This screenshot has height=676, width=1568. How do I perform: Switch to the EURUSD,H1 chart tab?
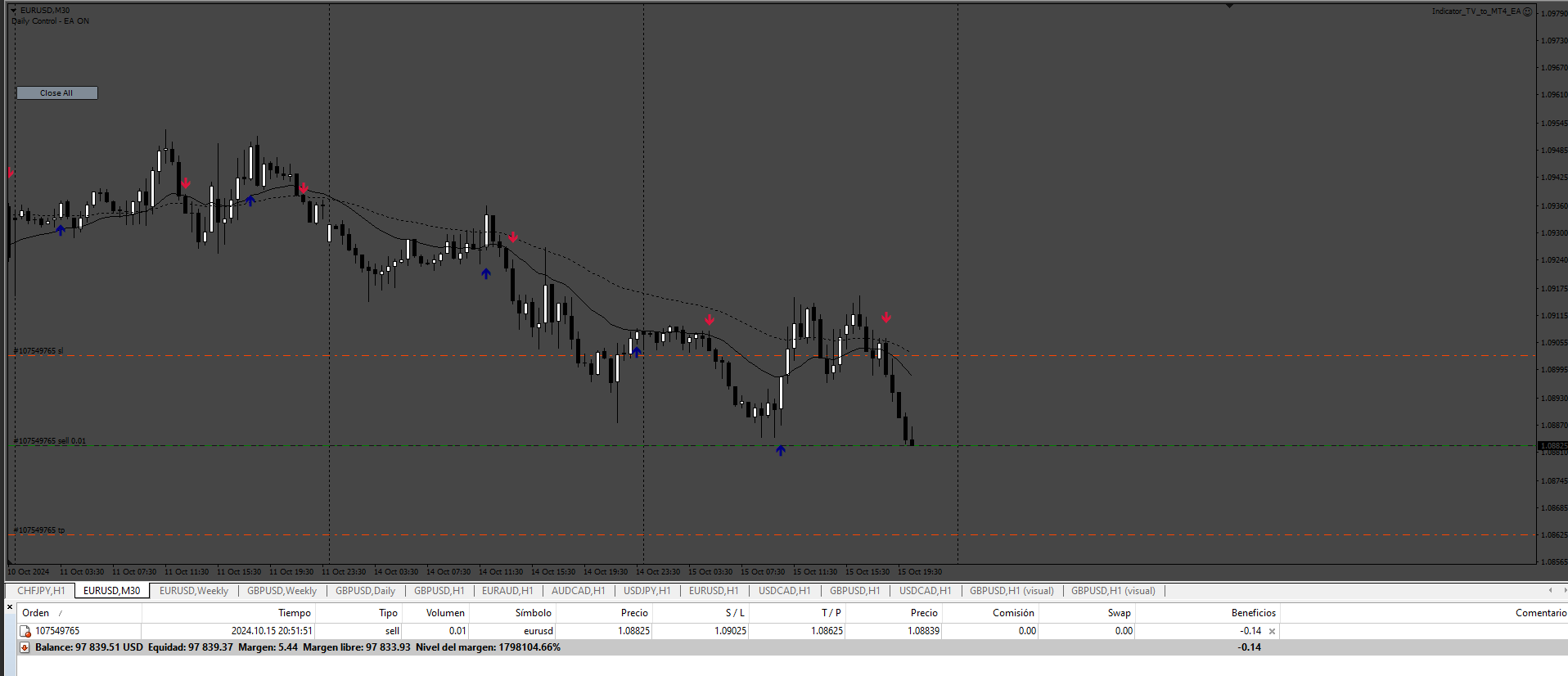click(714, 591)
